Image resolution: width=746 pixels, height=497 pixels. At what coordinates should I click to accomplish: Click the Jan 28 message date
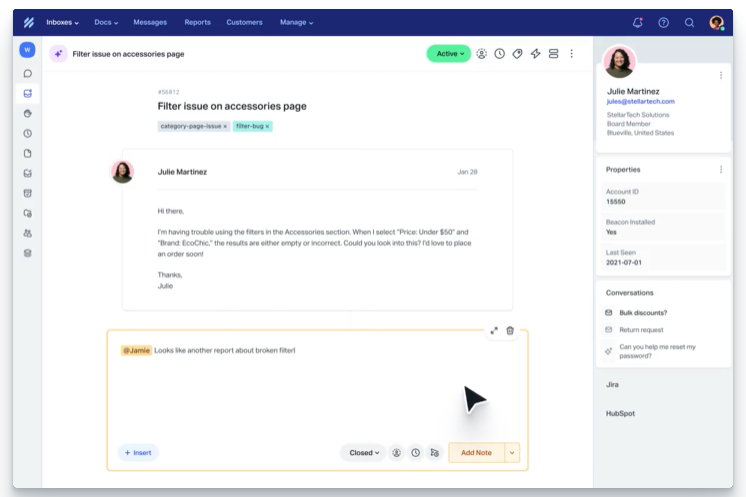[467, 172]
